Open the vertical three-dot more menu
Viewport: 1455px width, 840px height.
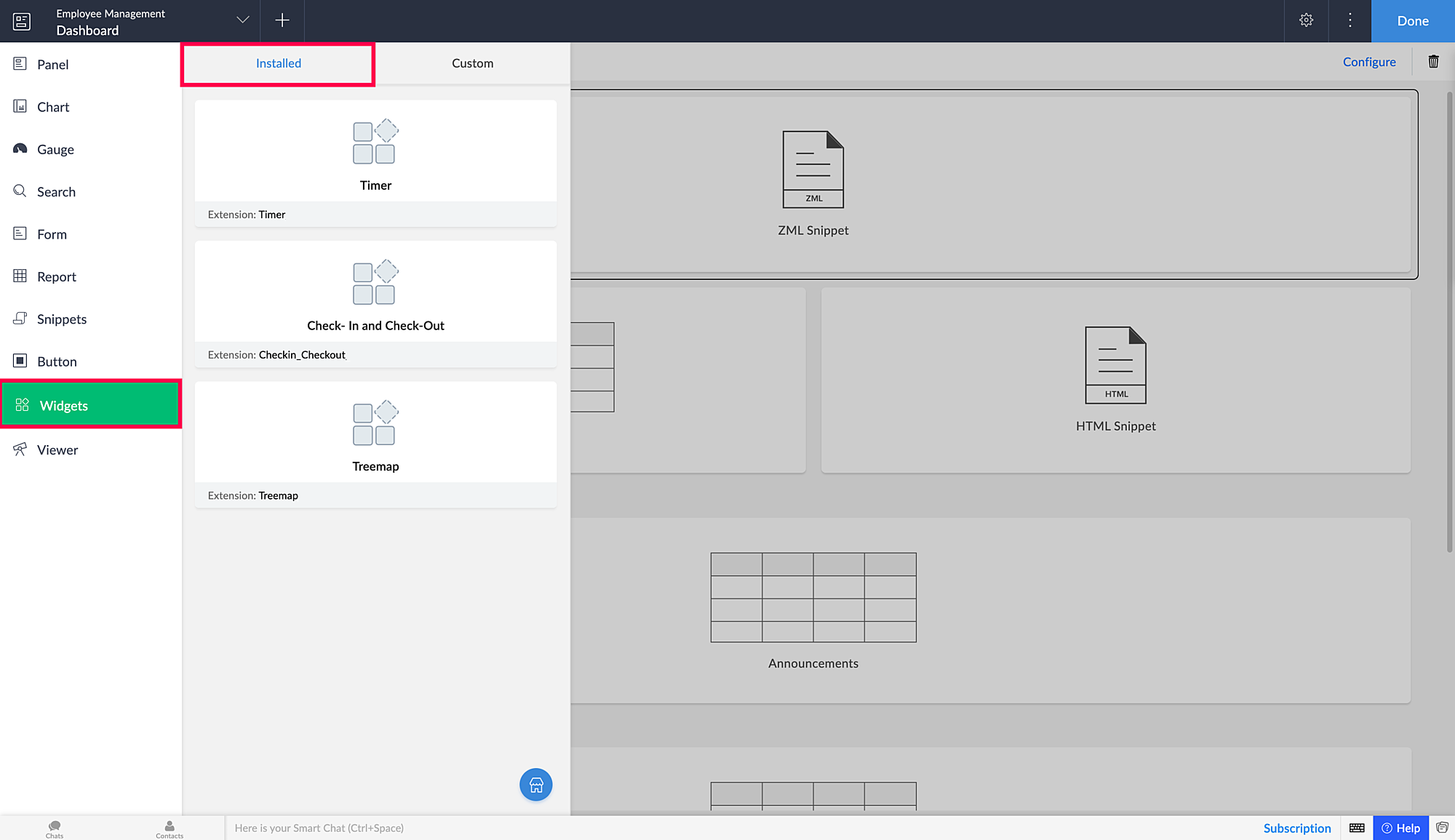1350,20
